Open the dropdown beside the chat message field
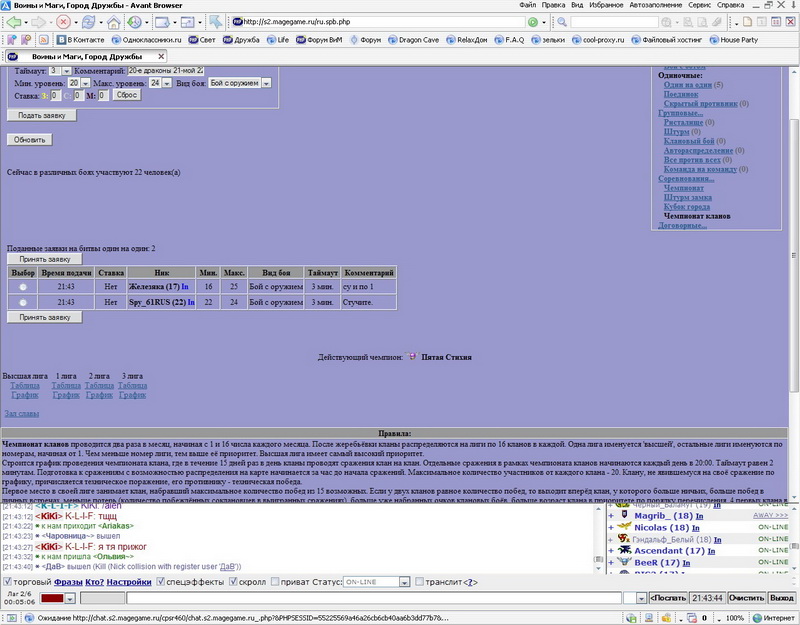800x625 pixels. (641, 598)
